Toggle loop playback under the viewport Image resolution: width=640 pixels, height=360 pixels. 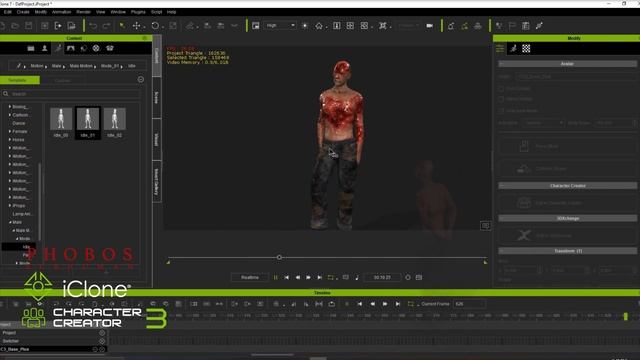331,278
